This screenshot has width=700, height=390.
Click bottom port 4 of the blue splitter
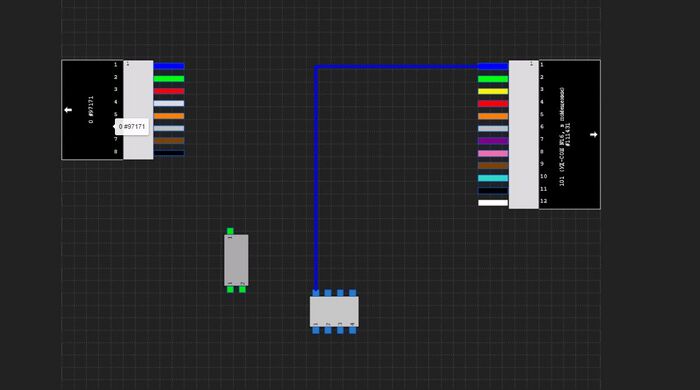[353, 330]
